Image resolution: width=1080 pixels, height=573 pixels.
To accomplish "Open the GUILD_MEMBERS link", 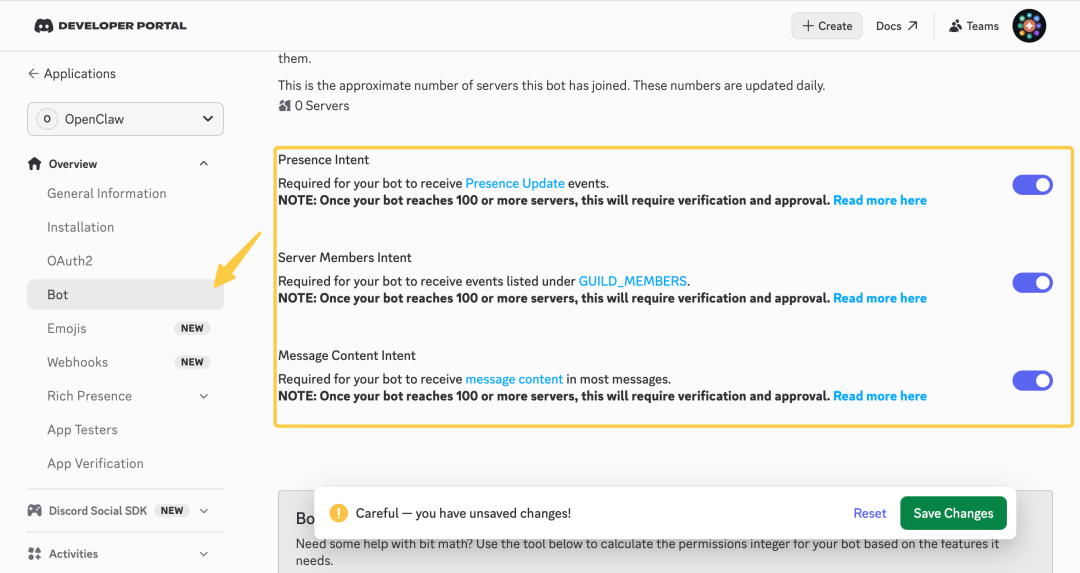I will pos(632,281).
